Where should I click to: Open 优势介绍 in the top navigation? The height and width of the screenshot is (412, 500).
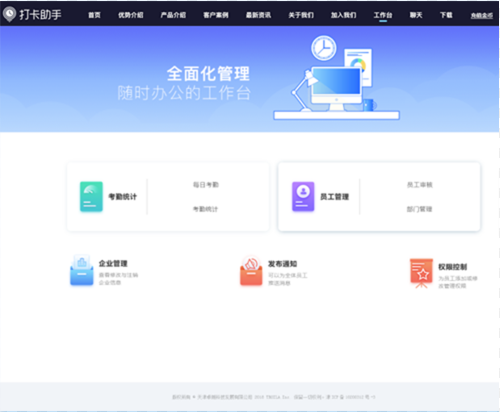[x=131, y=15]
